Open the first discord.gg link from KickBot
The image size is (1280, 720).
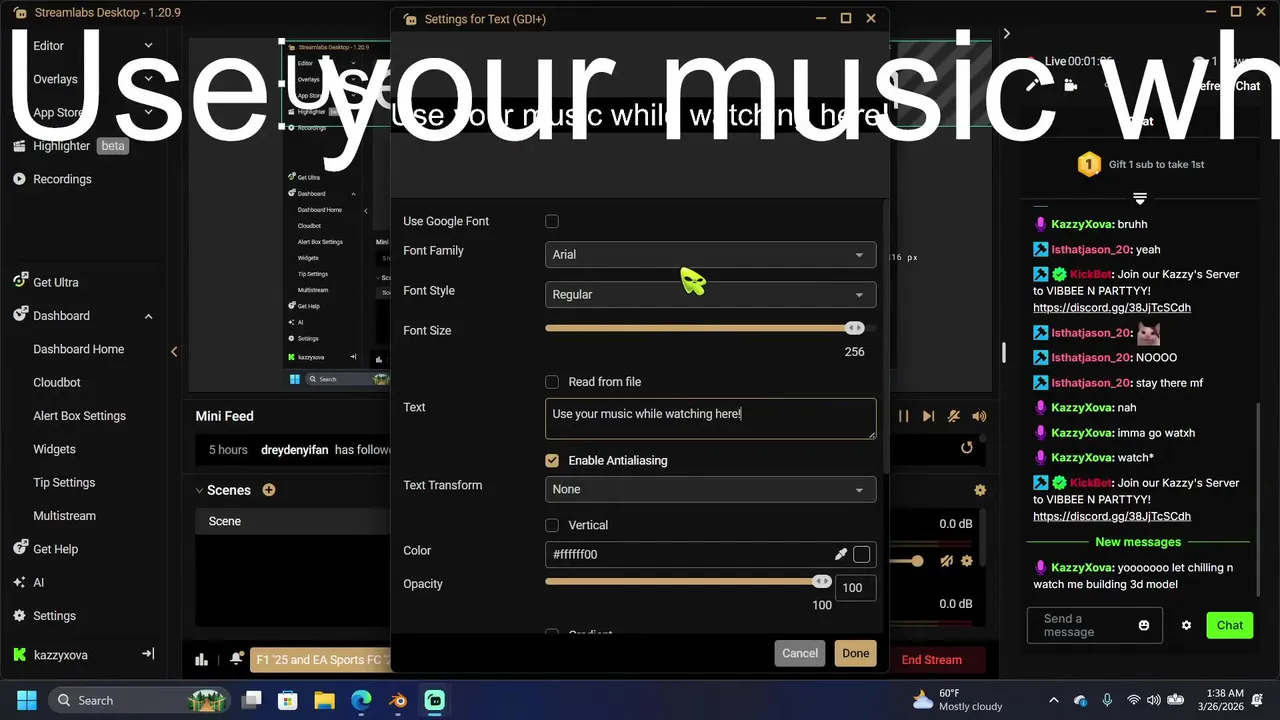[1112, 308]
